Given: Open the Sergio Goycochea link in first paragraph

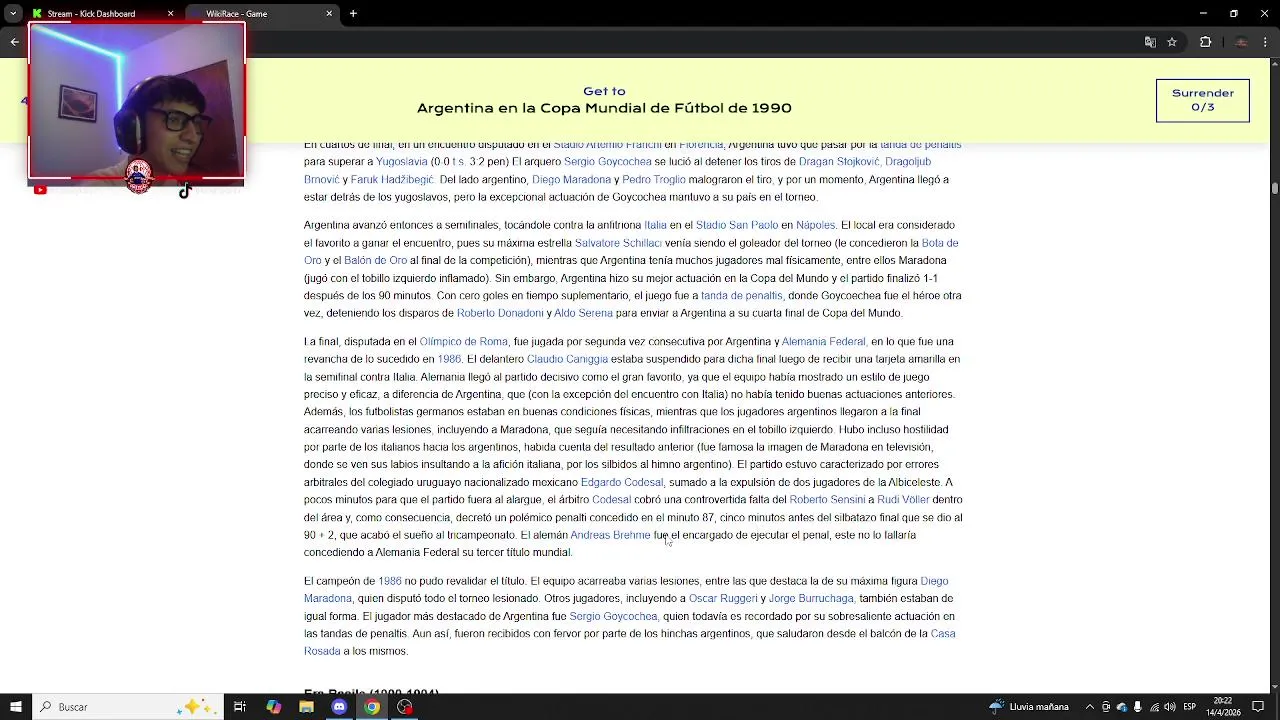Looking at the screenshot, I should pyautogui.click(x=607, y=162).
